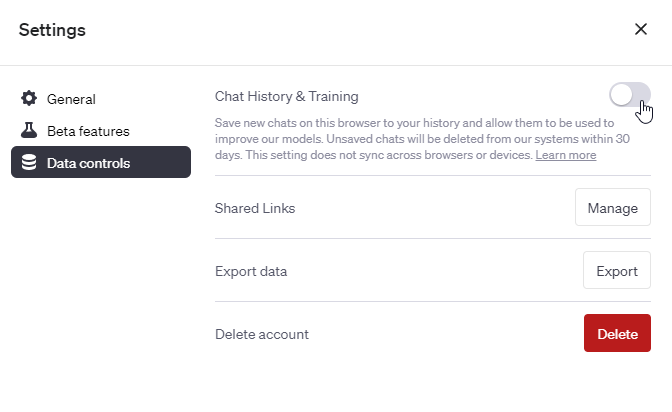Open the General settings tab
672x412 pixels.
tap(71, 99)
